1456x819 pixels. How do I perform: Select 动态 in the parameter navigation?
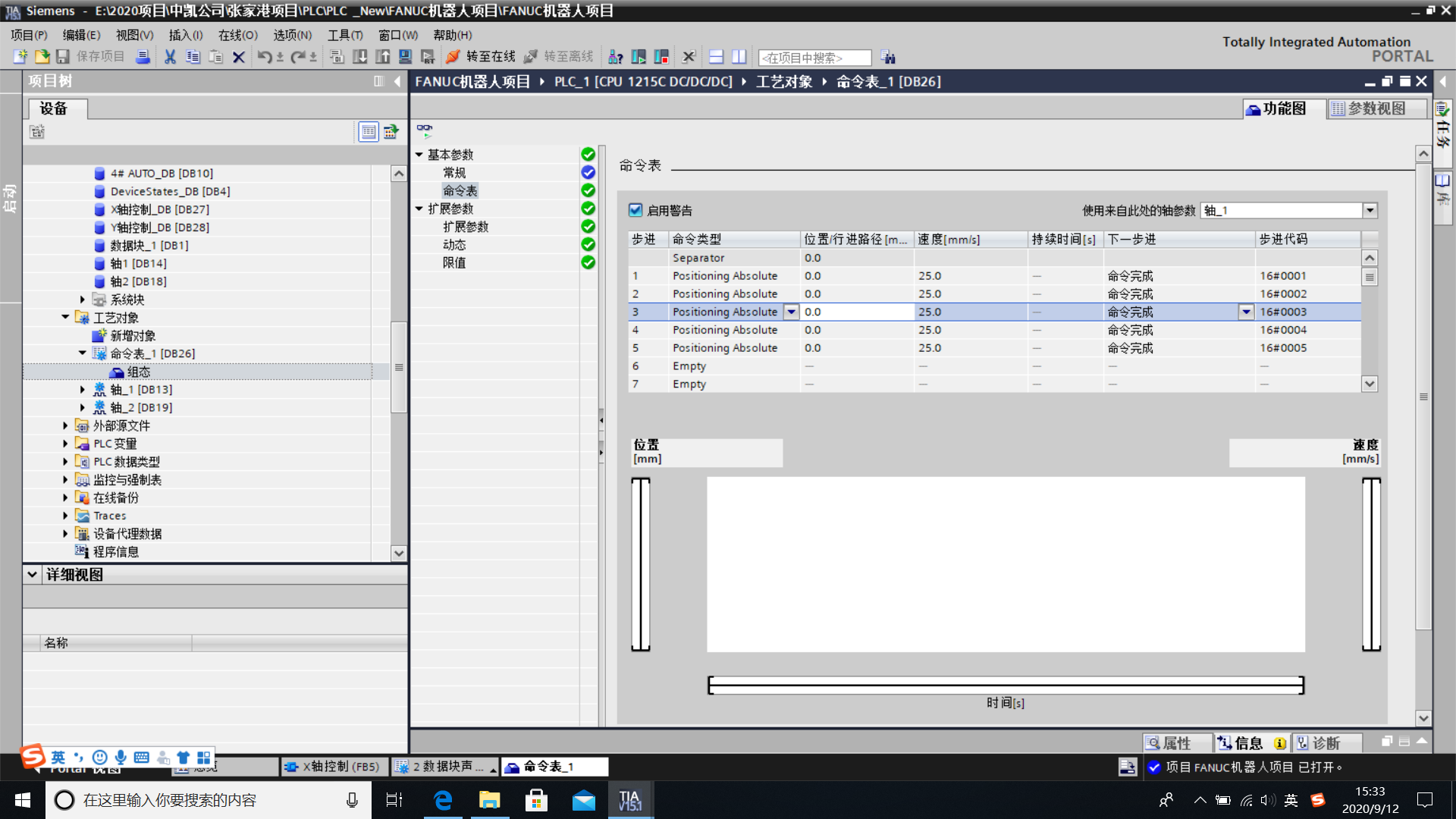coord(454,244)
